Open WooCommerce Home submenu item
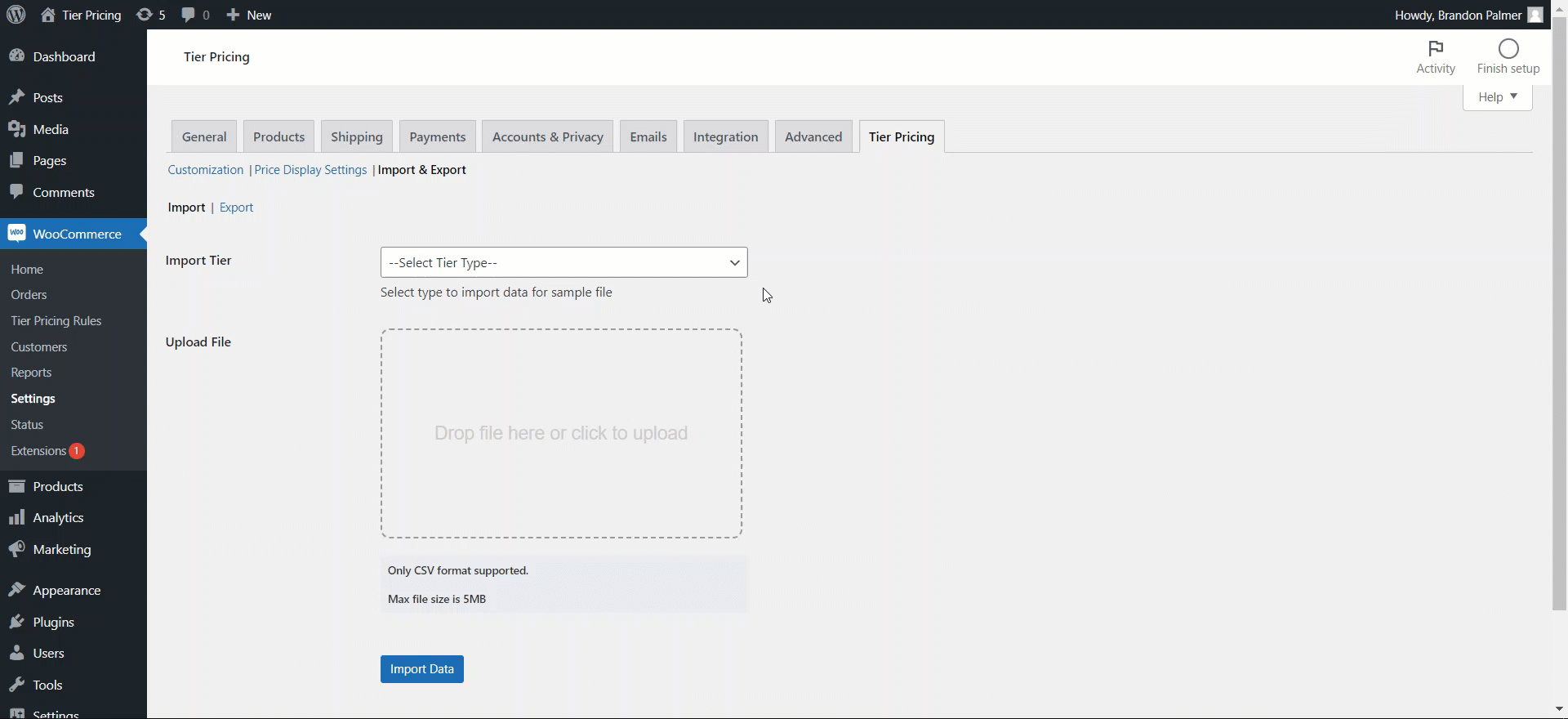 (27, 270)
